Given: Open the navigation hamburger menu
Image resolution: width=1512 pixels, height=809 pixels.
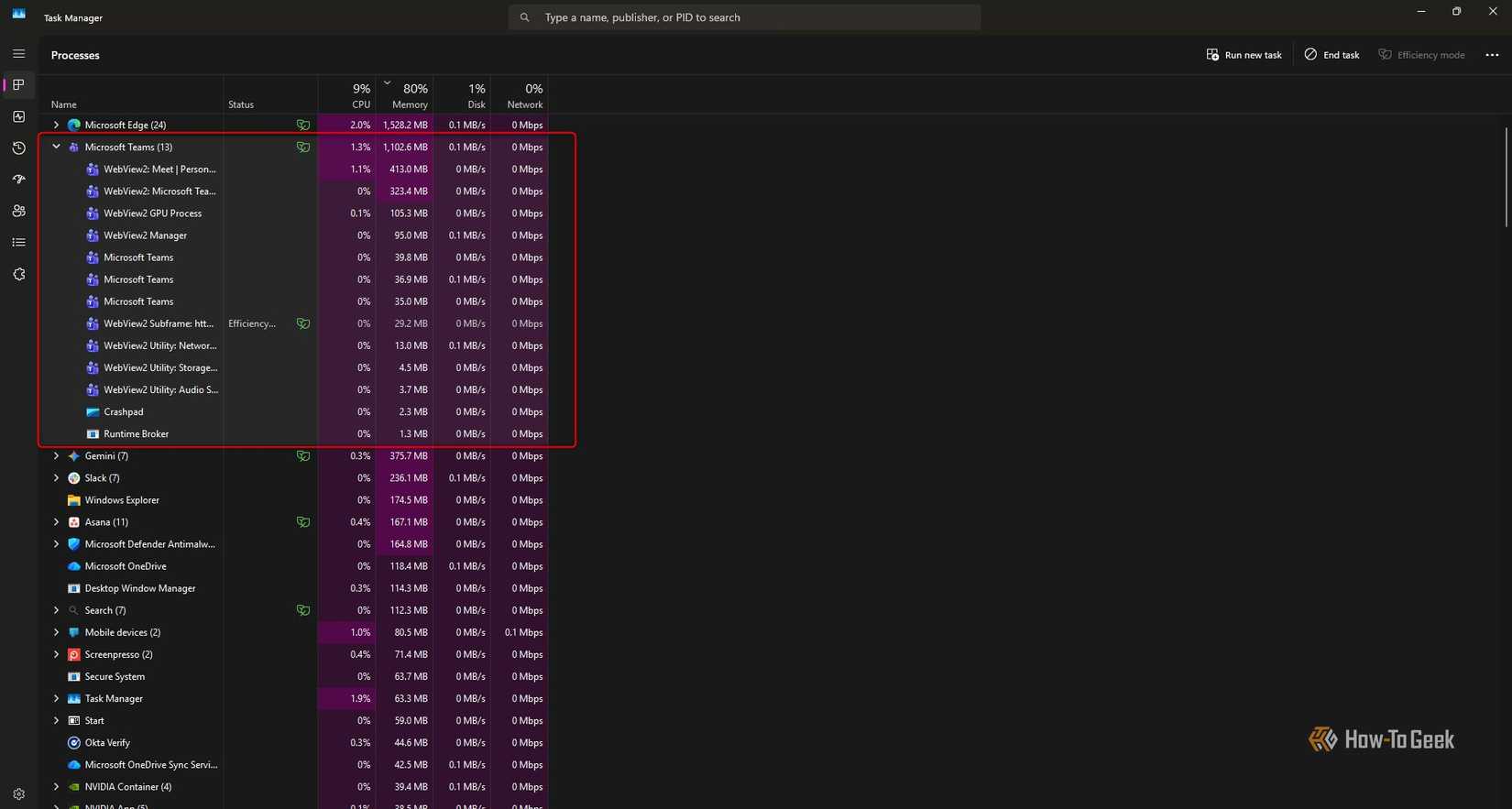Looking at the screenshot, I should point(18,54).
